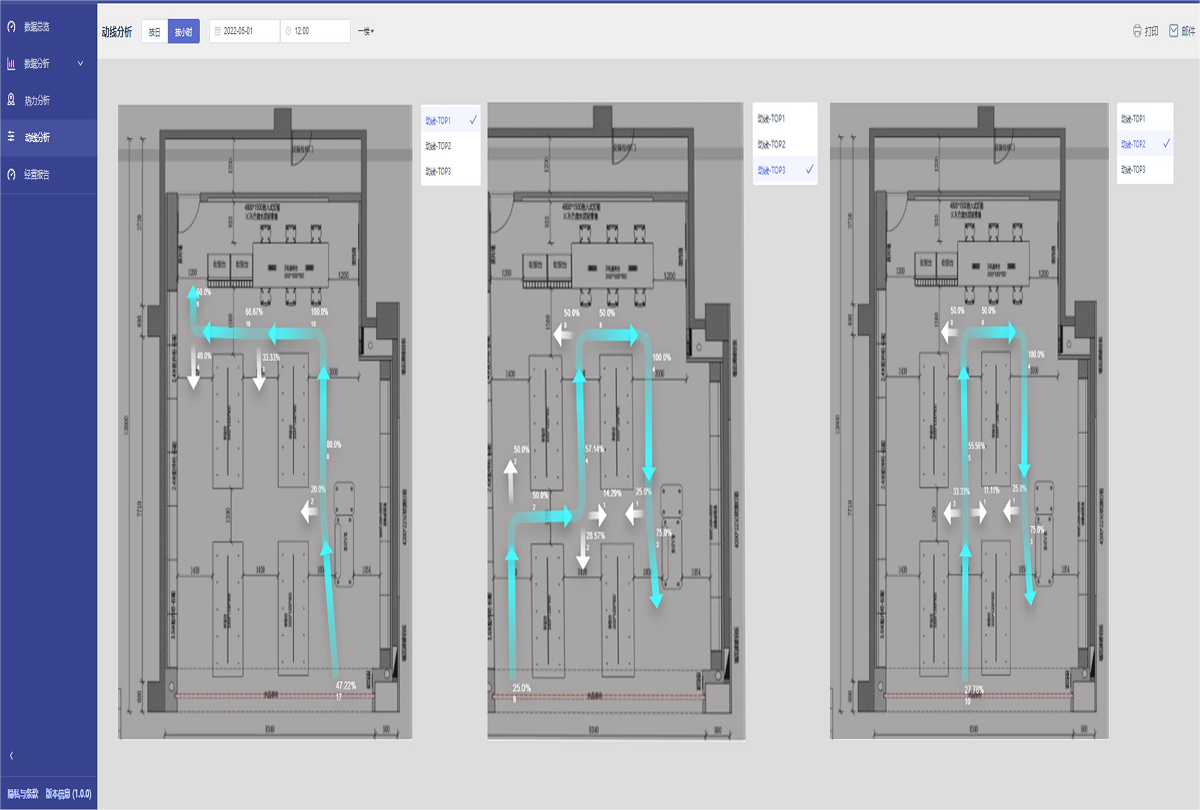Switch to 按日 daily view
Screen dimensions: 1200x810
click(154, 31)
